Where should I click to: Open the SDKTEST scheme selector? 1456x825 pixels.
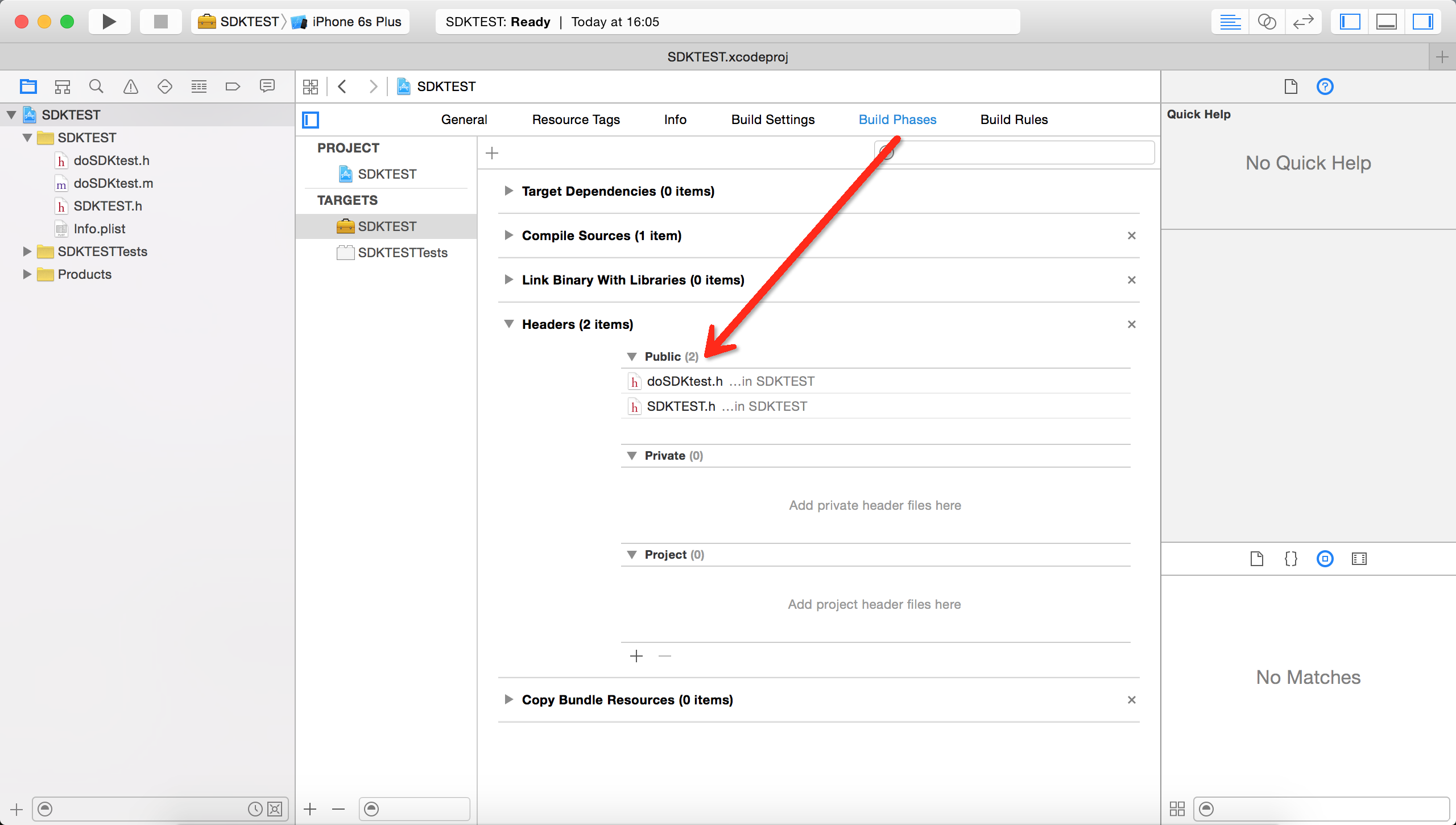[x=239, y=22]
